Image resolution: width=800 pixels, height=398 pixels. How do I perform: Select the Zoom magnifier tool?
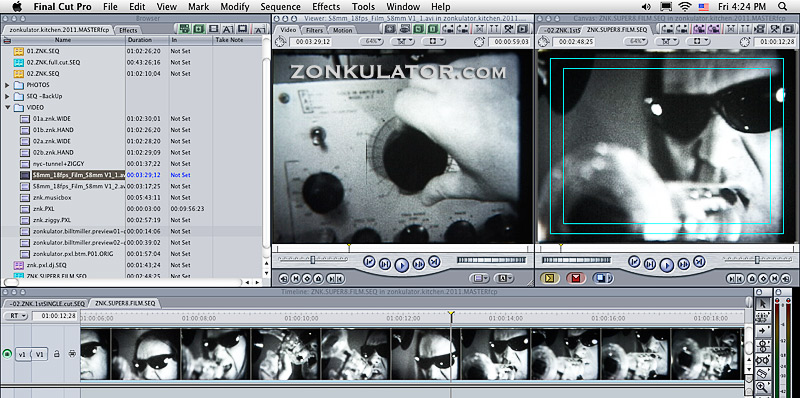pos(763,387)
